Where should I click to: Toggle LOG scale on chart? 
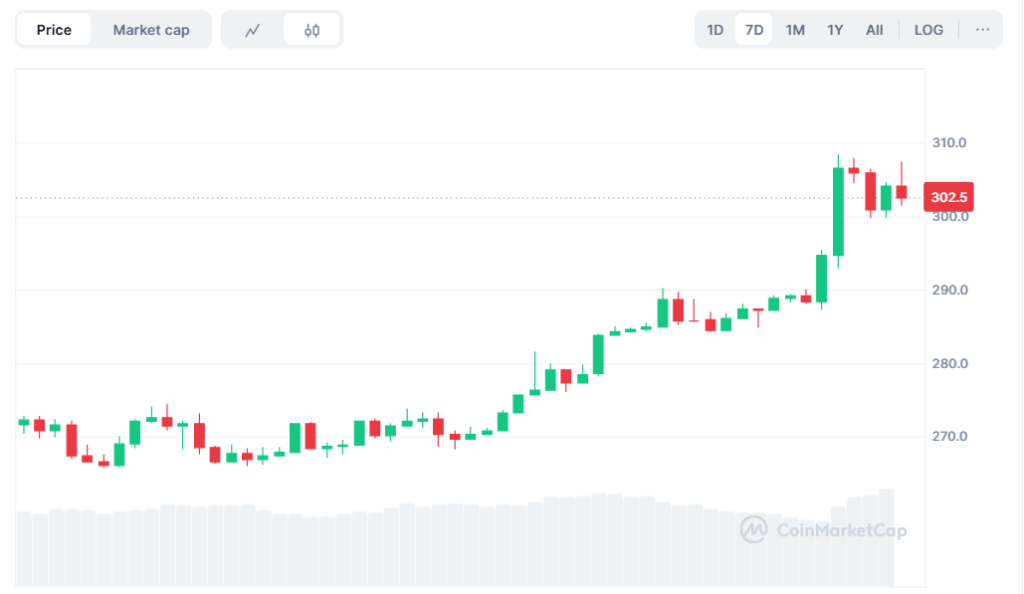click(x=928, y=30)
